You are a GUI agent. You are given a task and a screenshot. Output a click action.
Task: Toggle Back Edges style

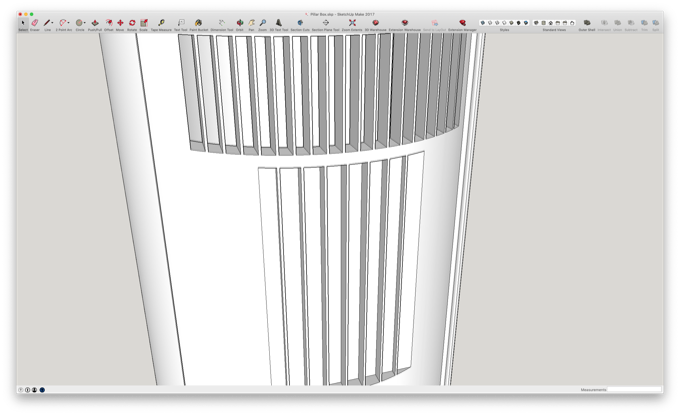(x=490, y=23)
